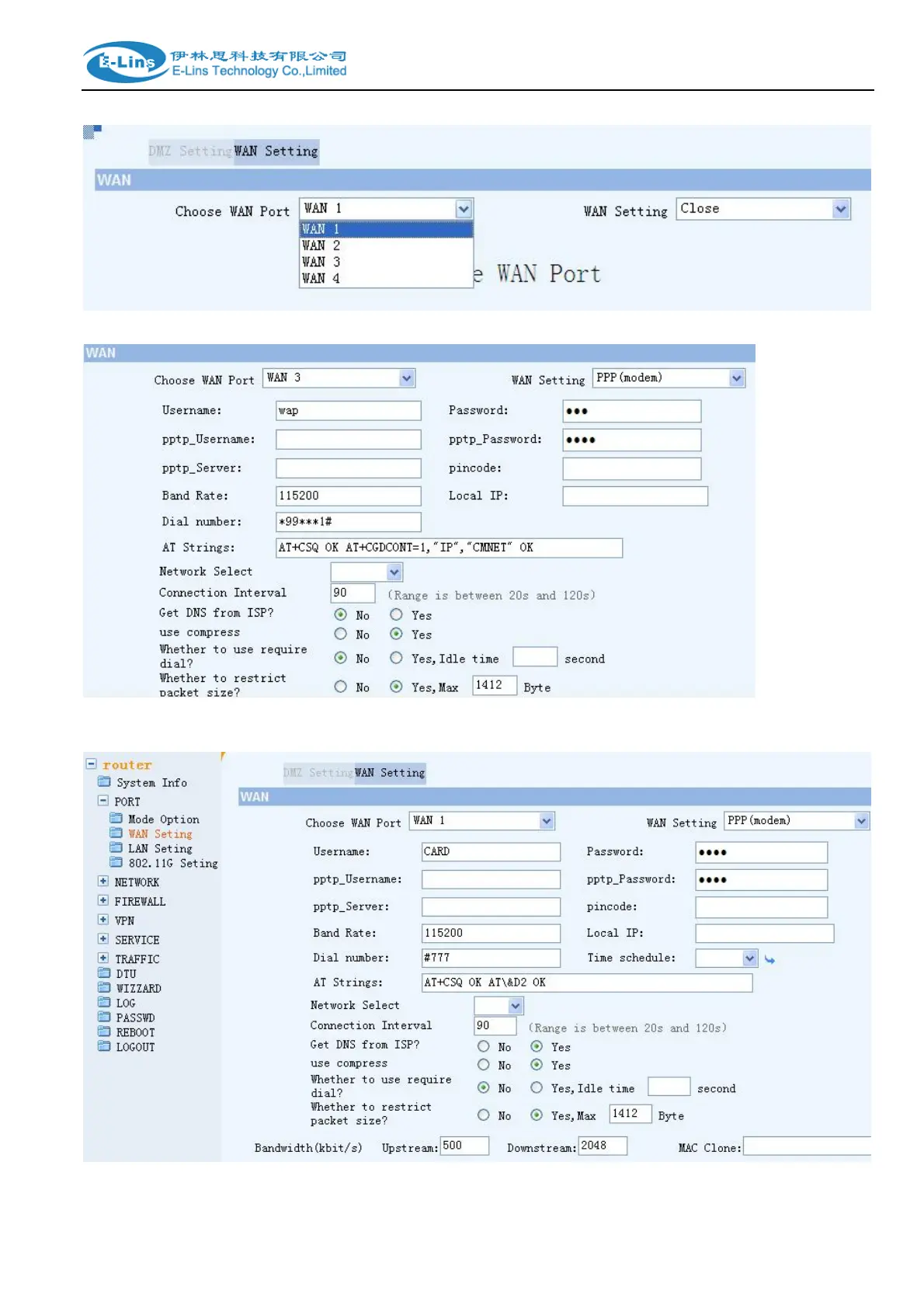Expand the SERVICE tree node
Image resolution: width=924 pixels, height=1308 pixels.
(103, 938)
